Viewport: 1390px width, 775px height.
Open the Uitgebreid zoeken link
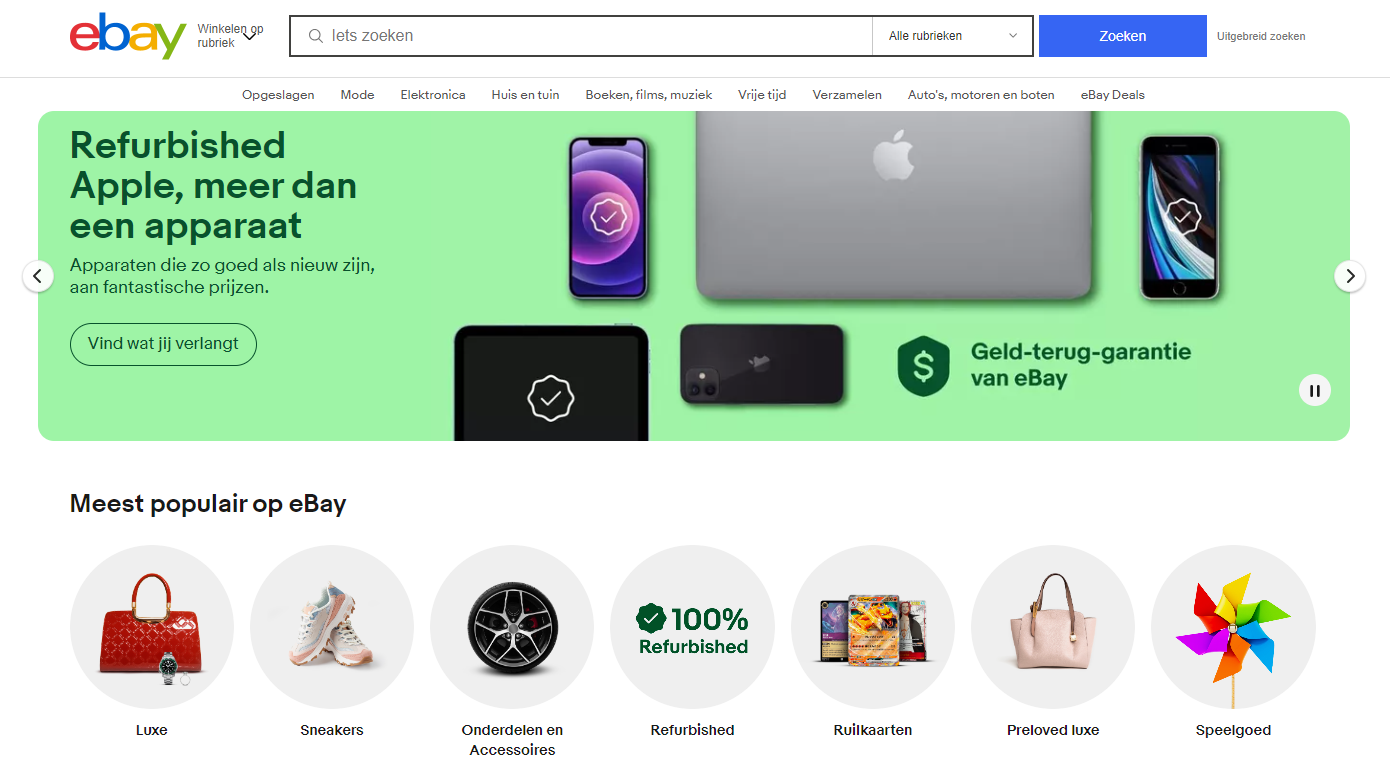1261,36
